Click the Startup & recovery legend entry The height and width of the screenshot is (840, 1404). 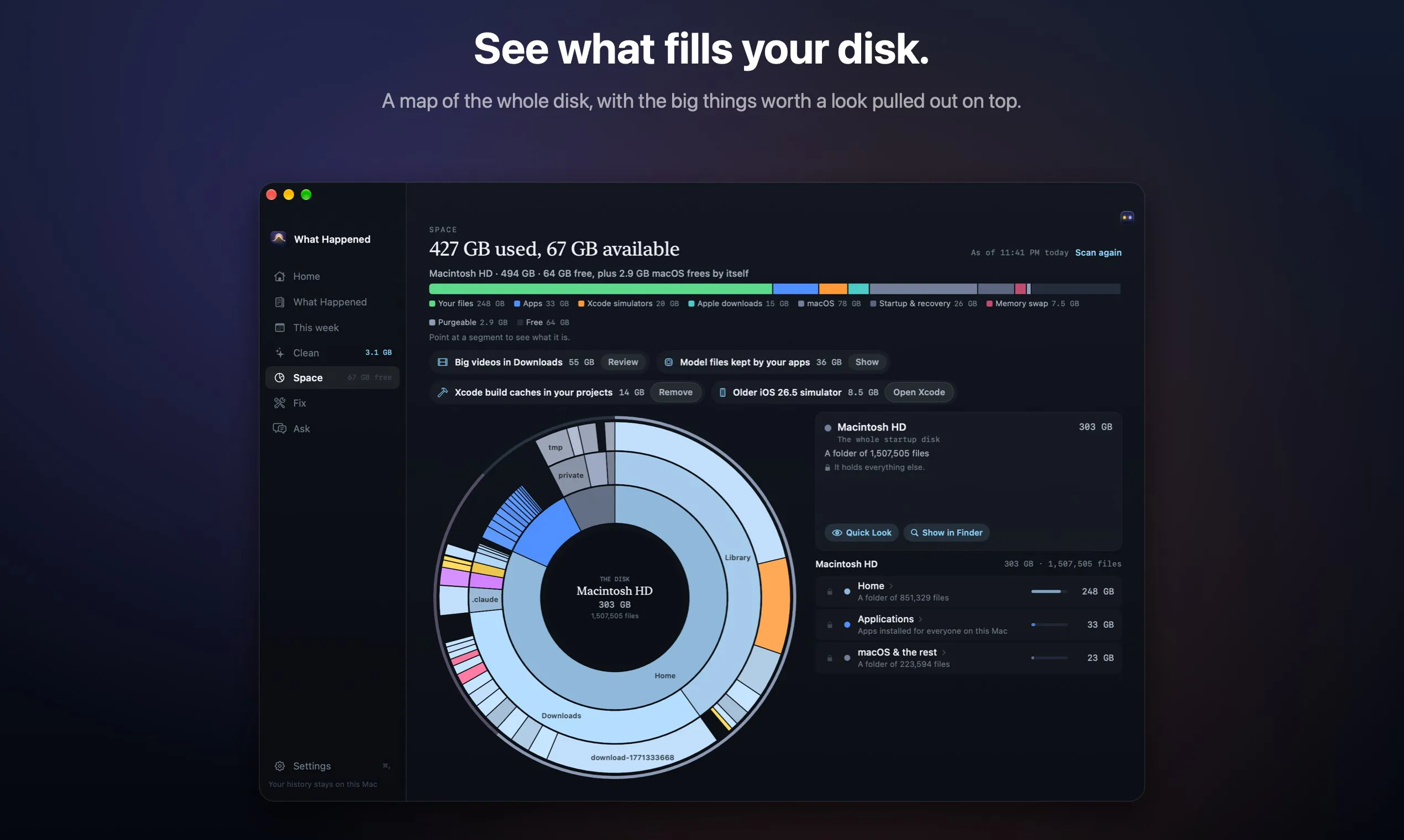(923, 303)
